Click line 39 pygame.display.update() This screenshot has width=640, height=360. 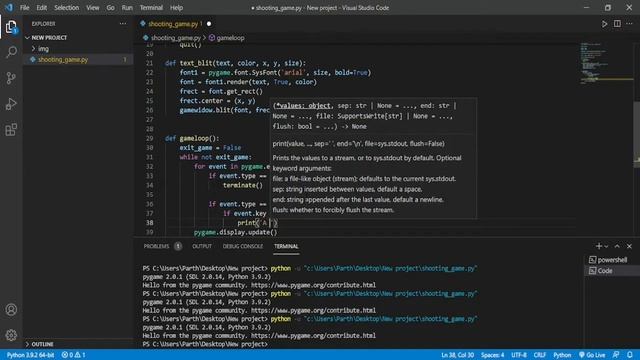point(236,232)
